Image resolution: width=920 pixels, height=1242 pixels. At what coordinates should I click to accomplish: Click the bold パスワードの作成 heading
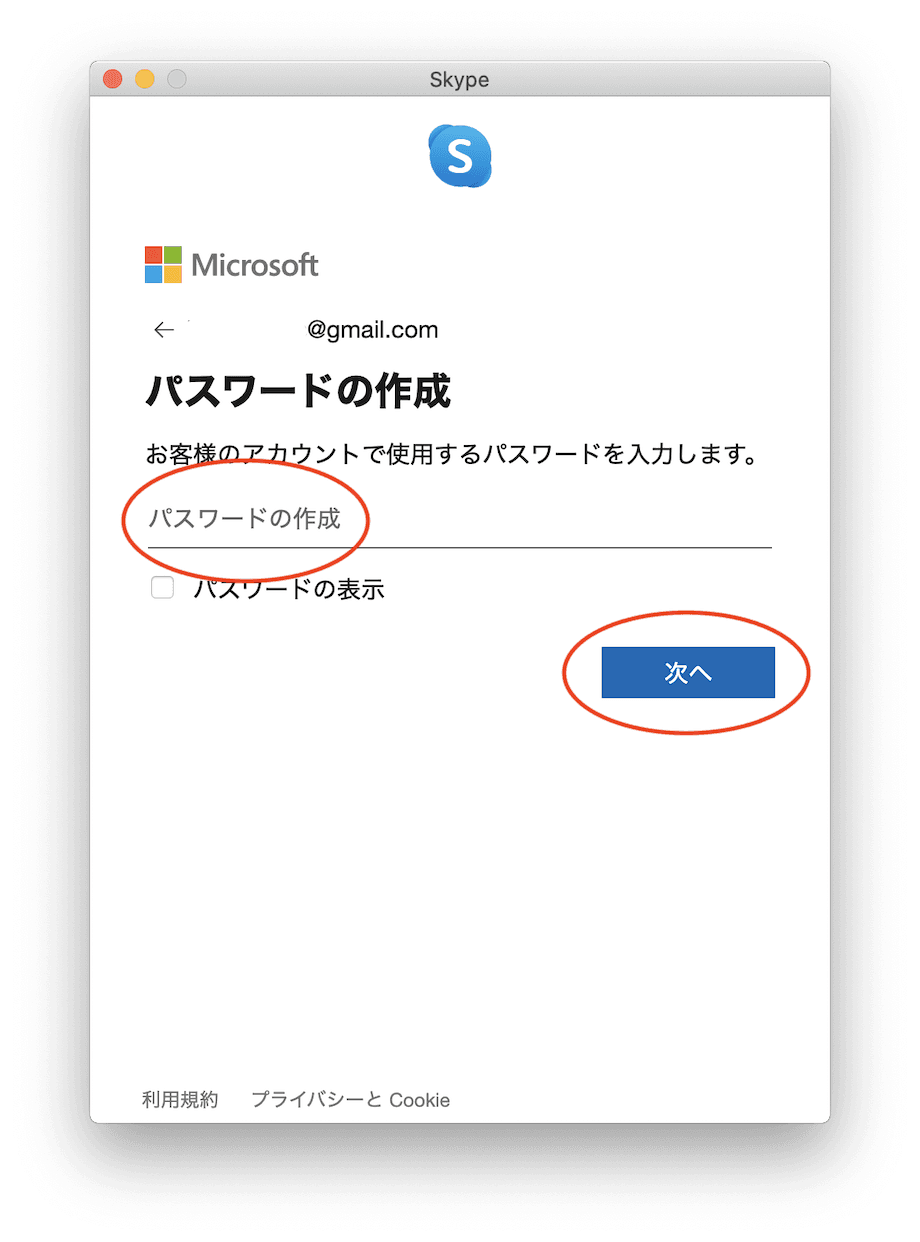click(x=298, y=392)
